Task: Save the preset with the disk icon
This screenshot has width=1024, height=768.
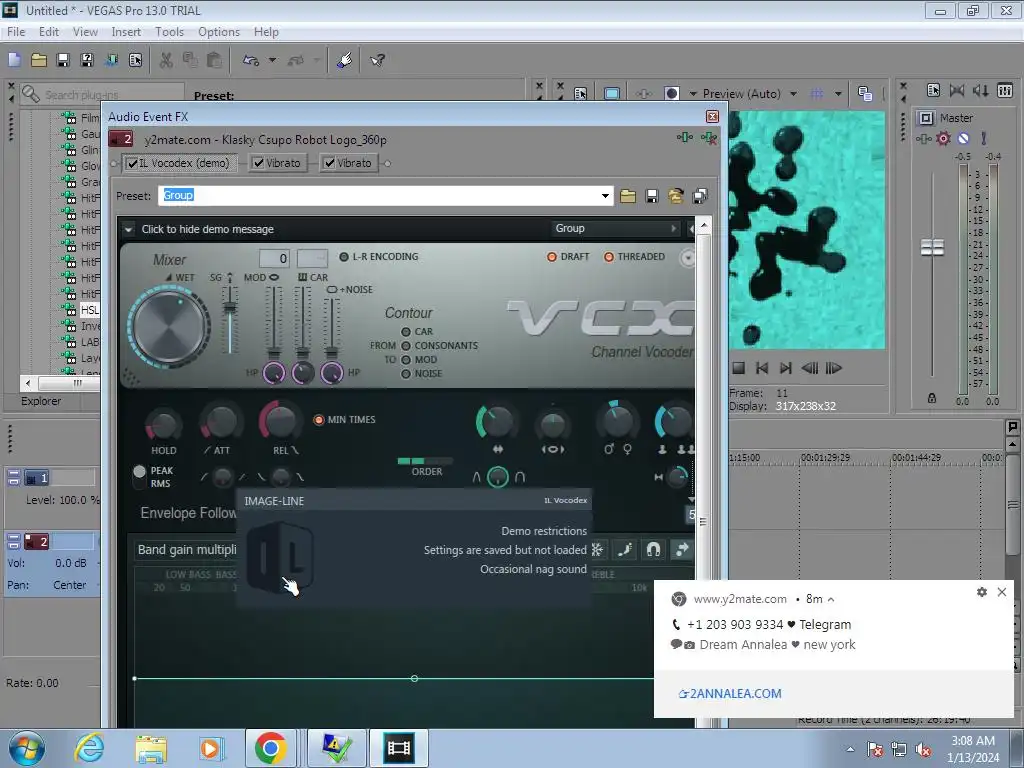Action: [652, 196]
